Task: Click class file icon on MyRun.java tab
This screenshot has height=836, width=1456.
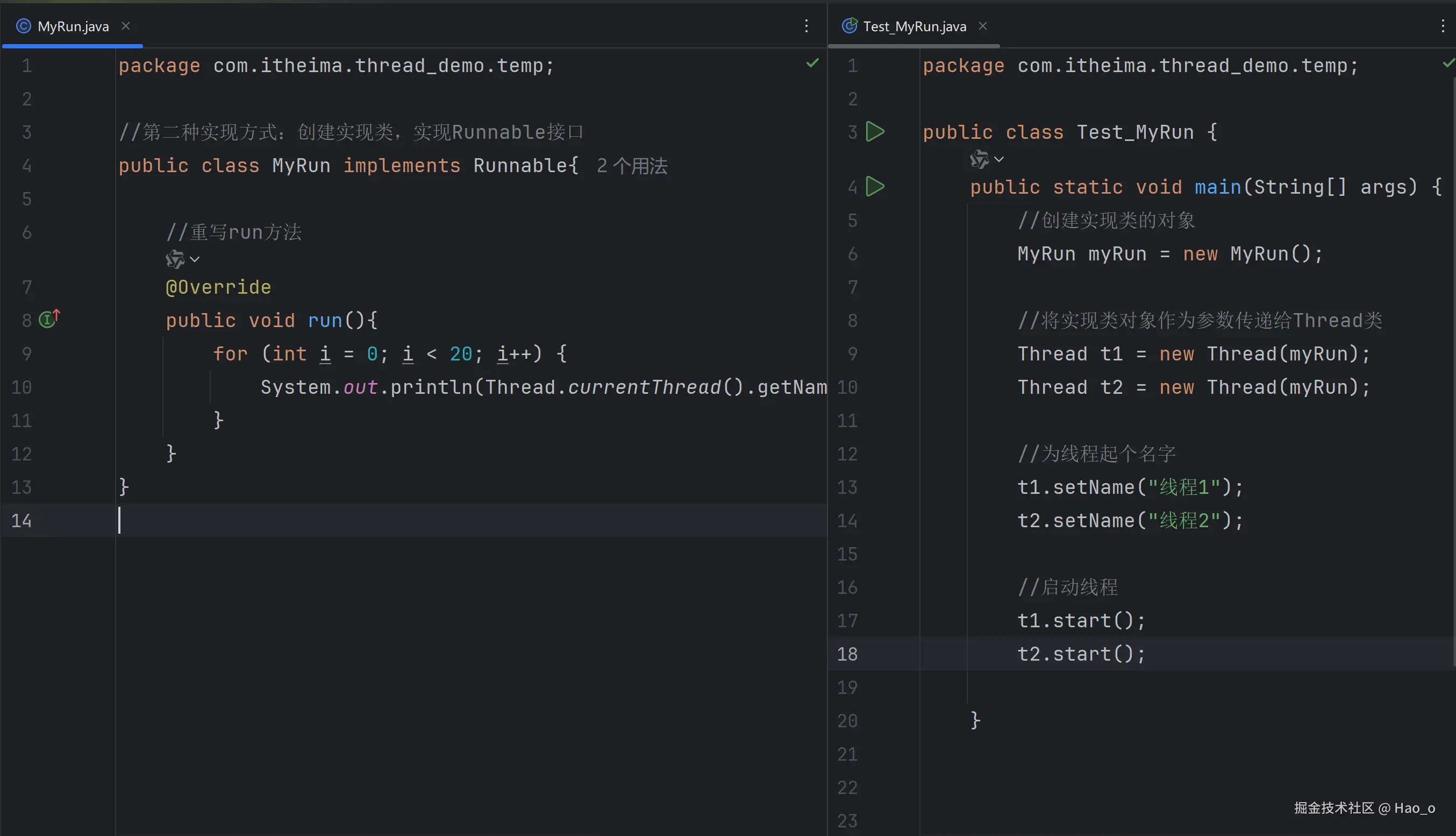Action: (x=24, y=26)
